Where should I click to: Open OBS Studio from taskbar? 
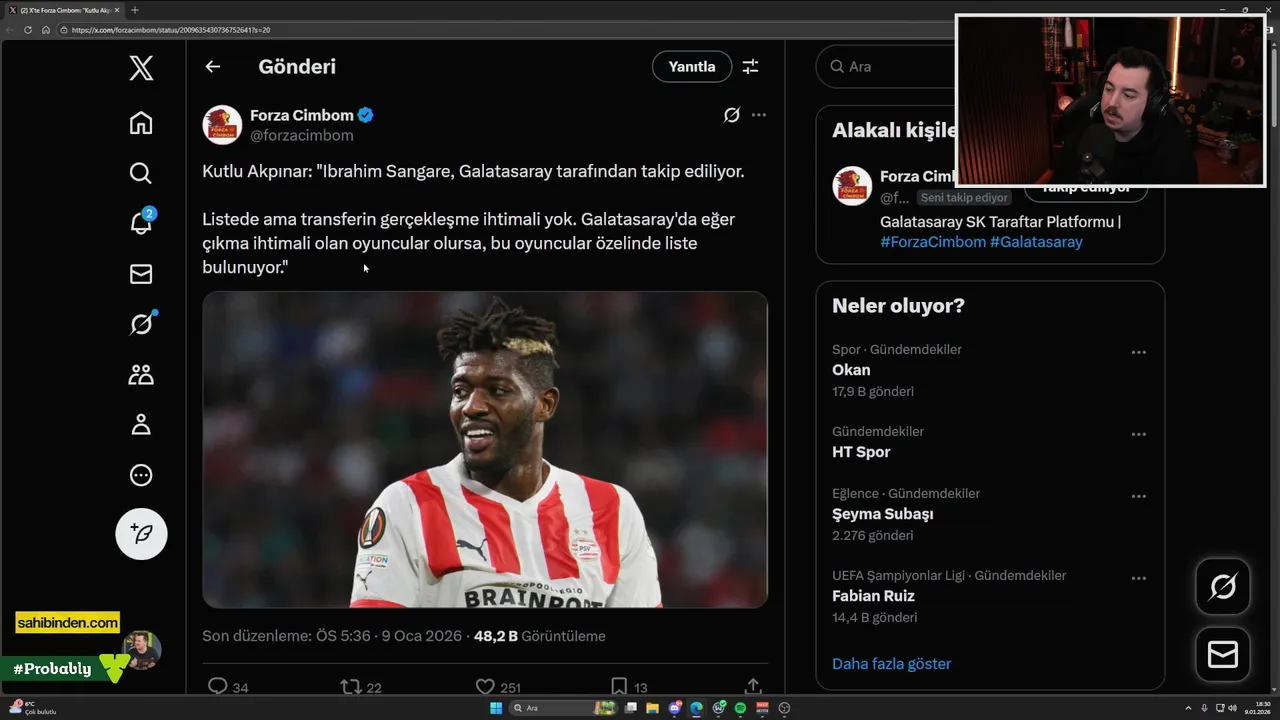(784, 708)
